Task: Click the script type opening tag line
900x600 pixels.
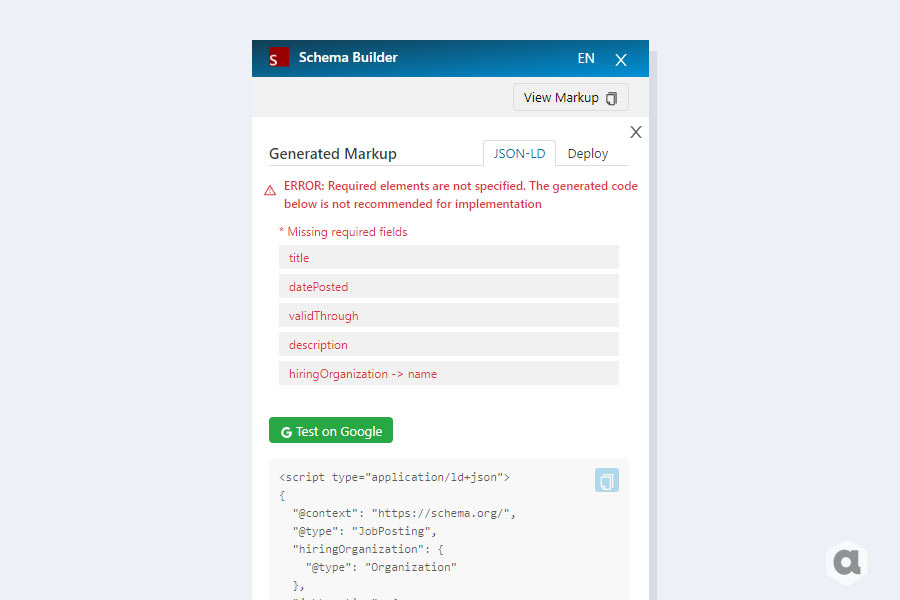Action: (x=394, y=477)
